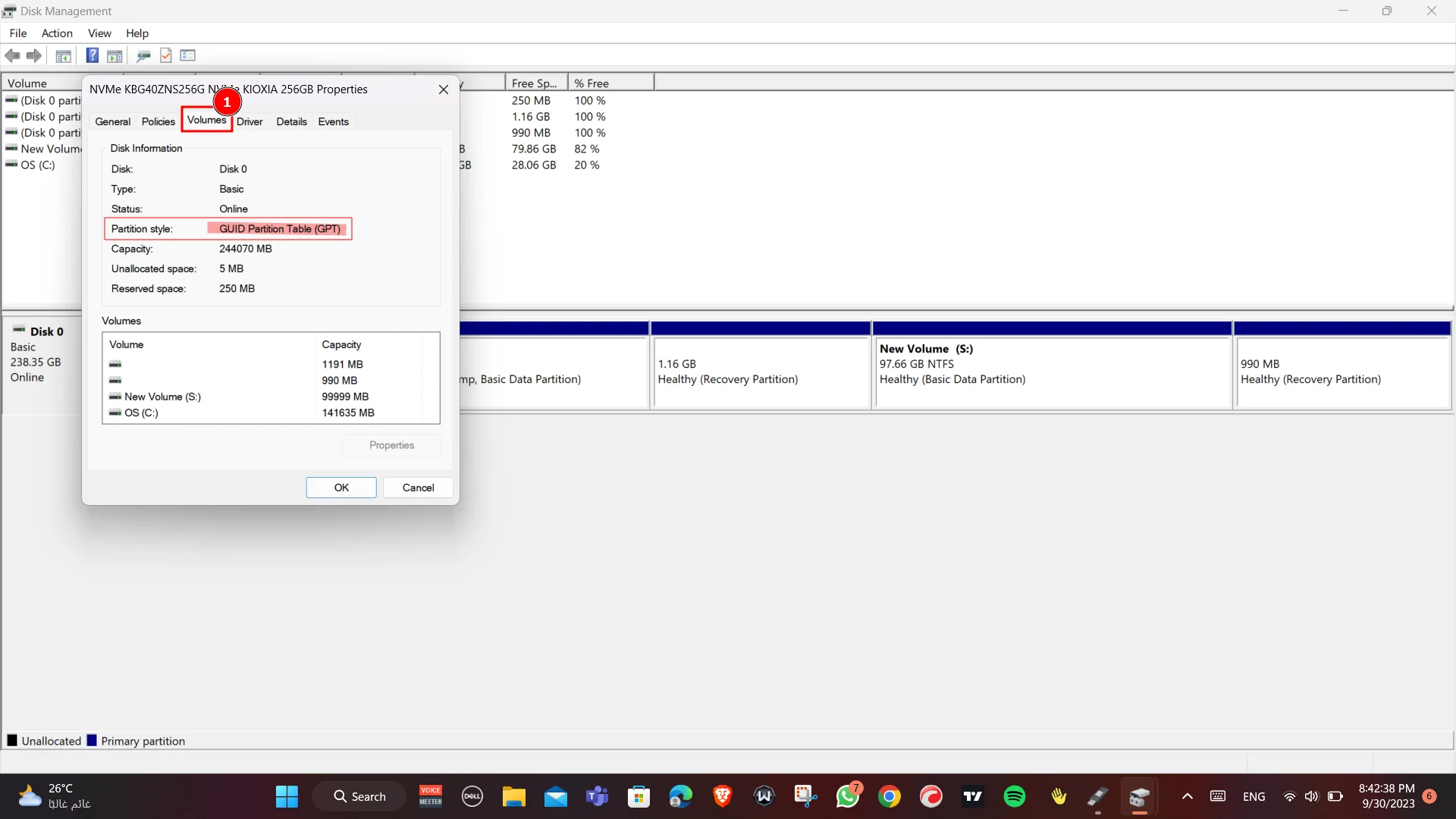Image resolution: width=1456 pixels, height=819 pixels.
Task: Click the Show/Hide Console Tree toolbar icon
Action: 64,55
